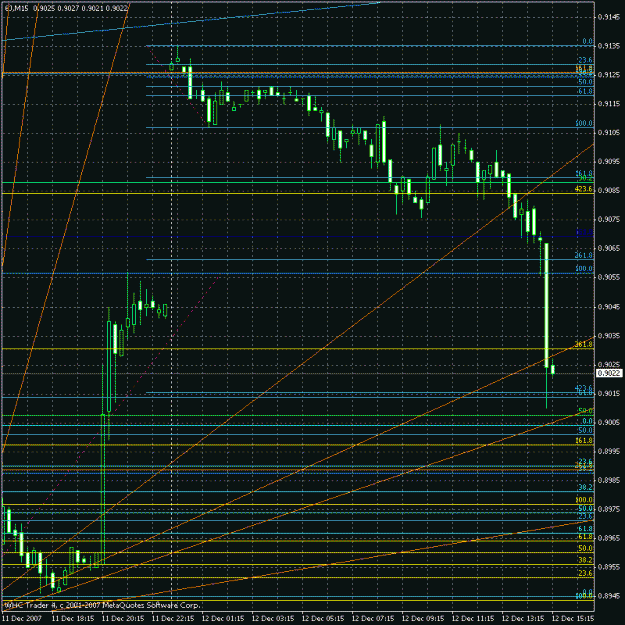This screenshot has height=625, width=625.
Task: Click the blue 38.2 Fibonacci label
Action: 586,487
